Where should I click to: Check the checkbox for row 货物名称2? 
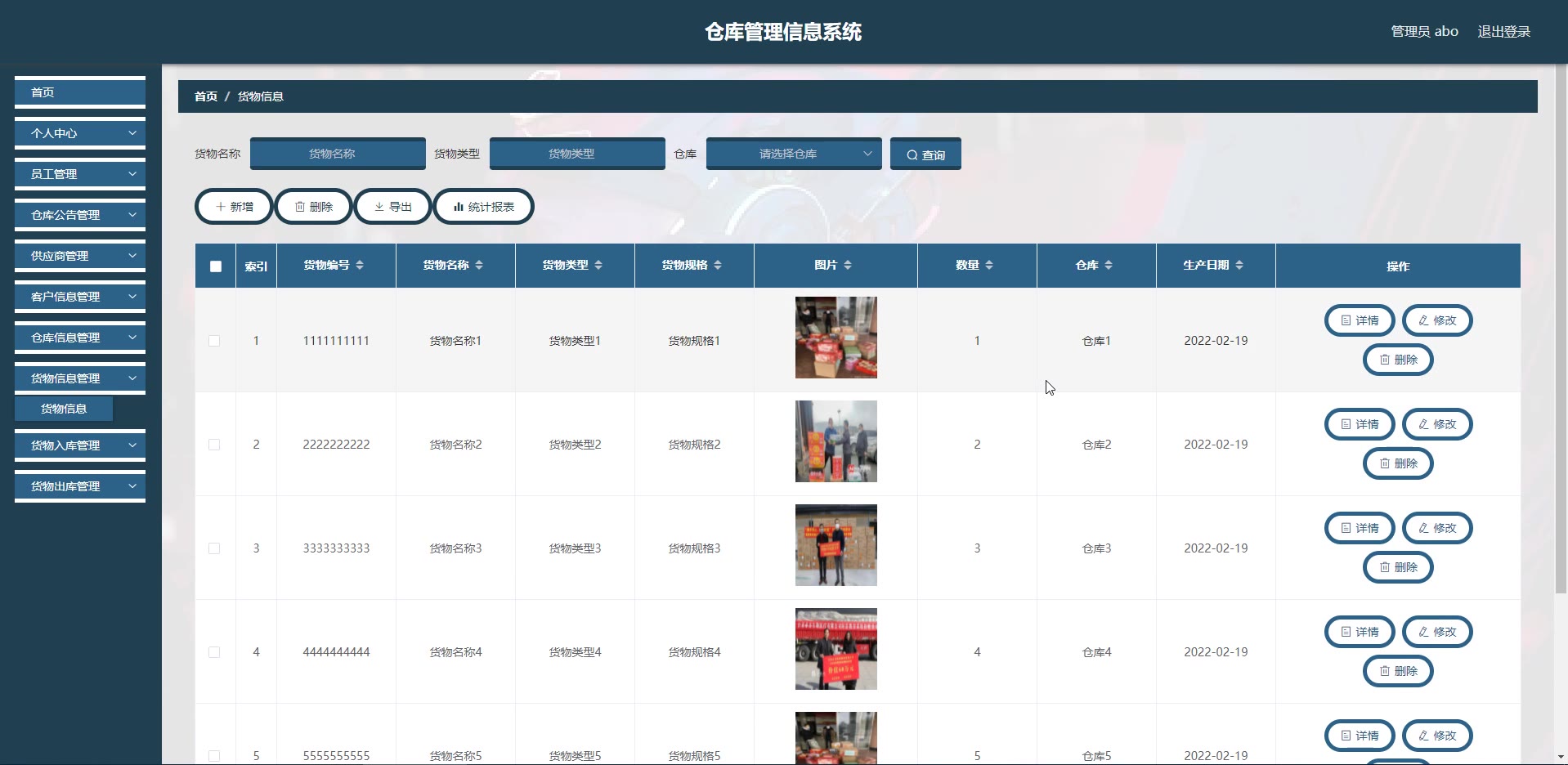point(214,445)
